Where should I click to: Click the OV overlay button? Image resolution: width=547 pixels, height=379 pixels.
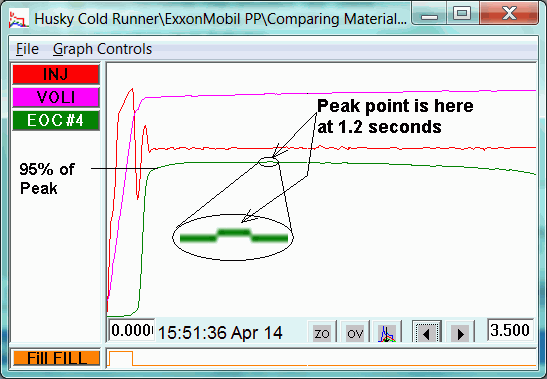[355, 333]
